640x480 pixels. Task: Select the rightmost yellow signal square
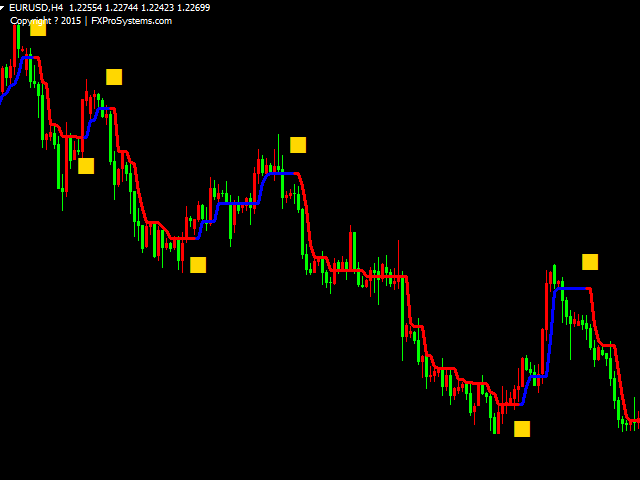pos(590,262)
